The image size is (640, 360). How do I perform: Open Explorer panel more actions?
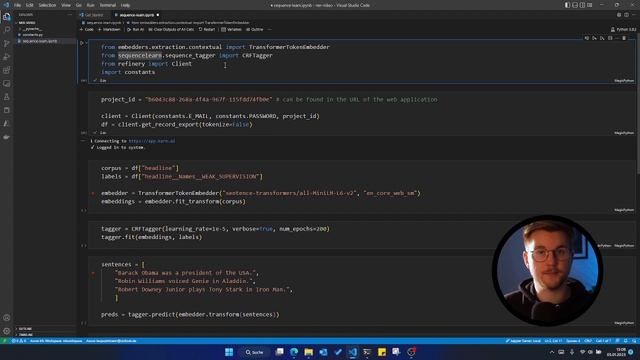[x=70, y=15]
